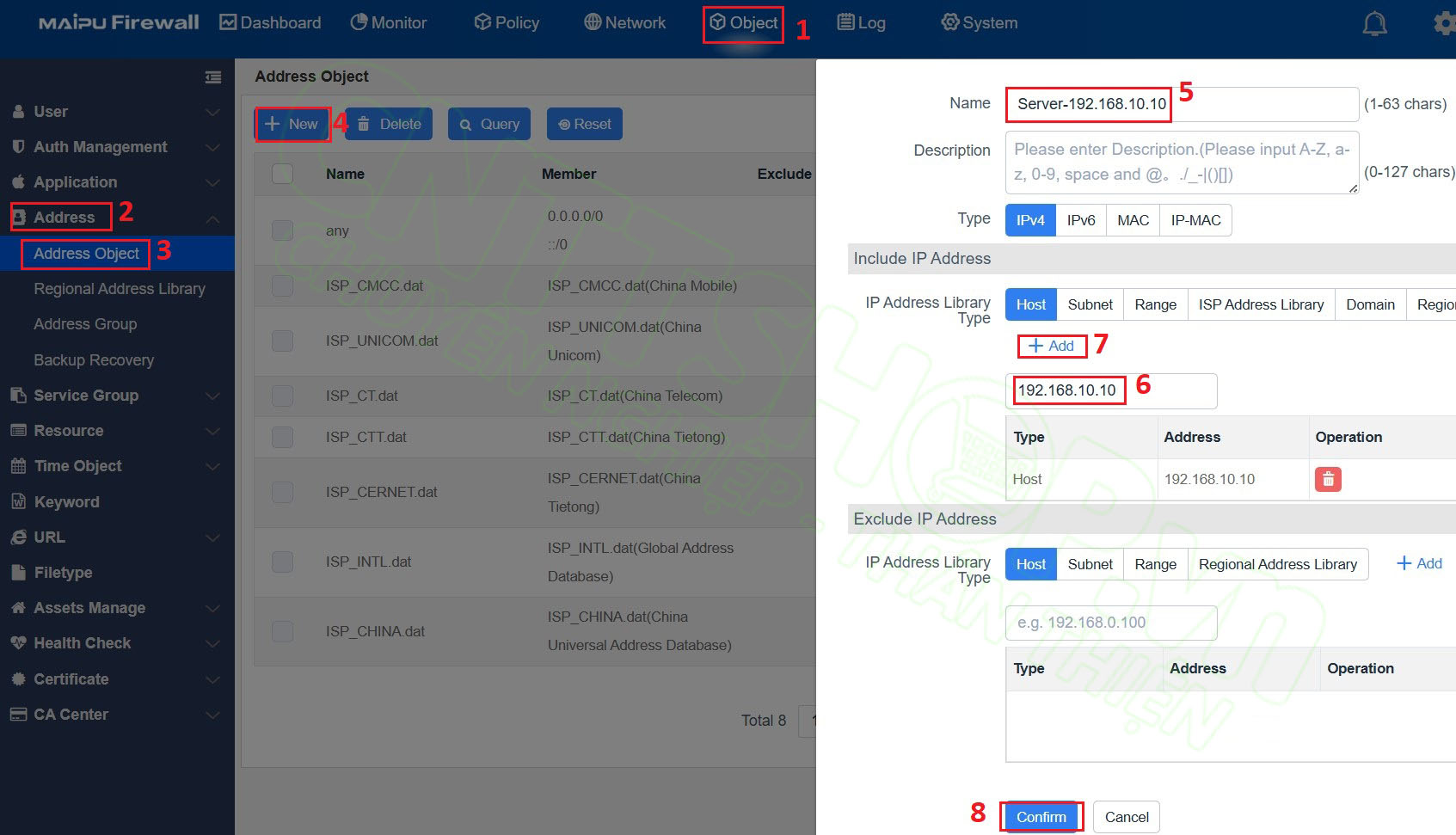Check the ISP_CMCC.dat row checkbox

coord(281,285)
